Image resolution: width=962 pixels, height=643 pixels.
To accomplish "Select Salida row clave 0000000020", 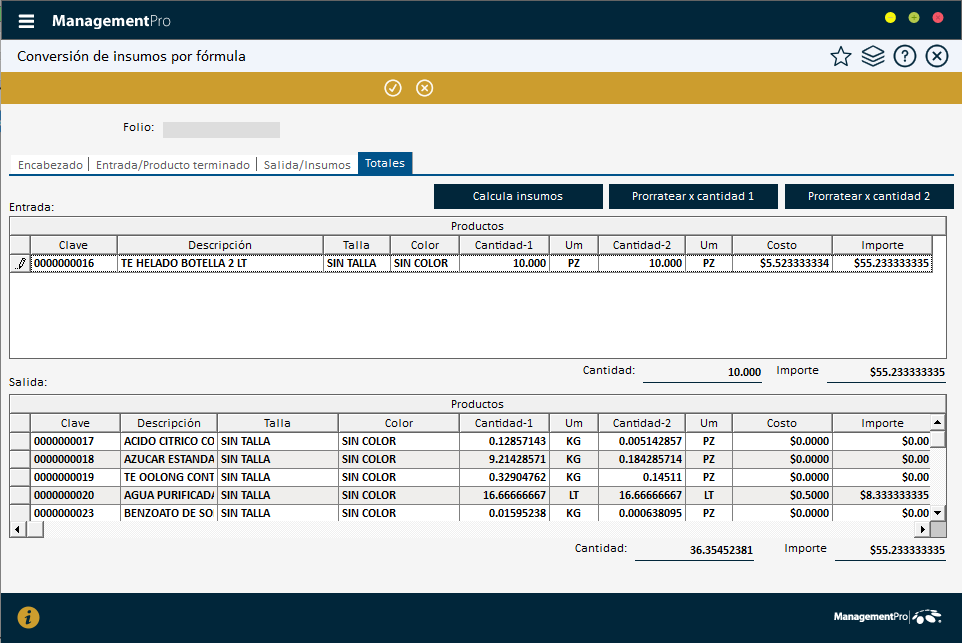I will coord(75,495).
